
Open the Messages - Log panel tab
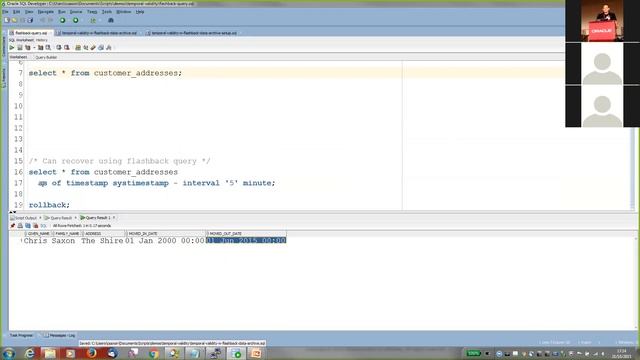coord(60,336)
